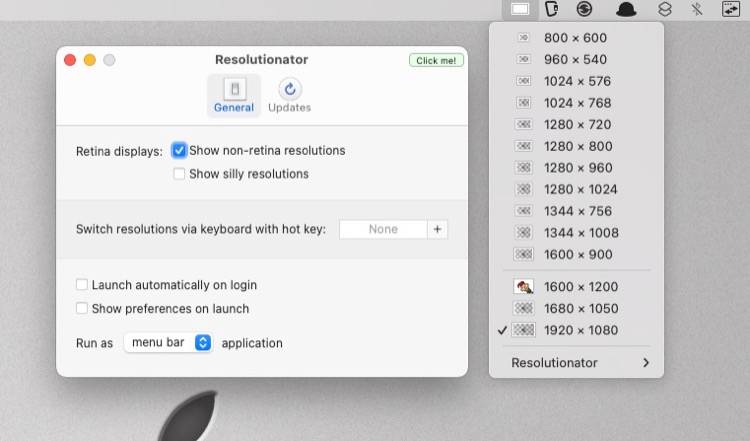Viewport: 750px width, 441px height.
Task: Enable Launch automatically on login
Action: 82,285
